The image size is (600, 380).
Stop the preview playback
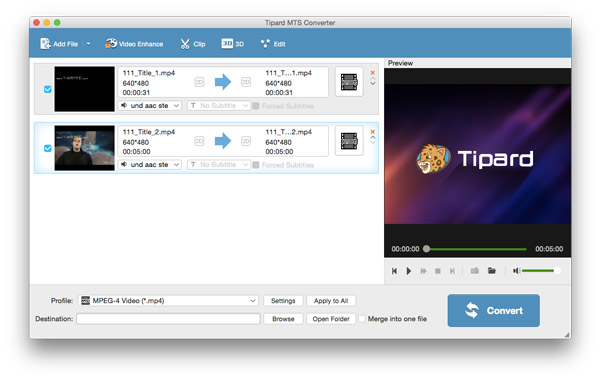click(438, 271)
